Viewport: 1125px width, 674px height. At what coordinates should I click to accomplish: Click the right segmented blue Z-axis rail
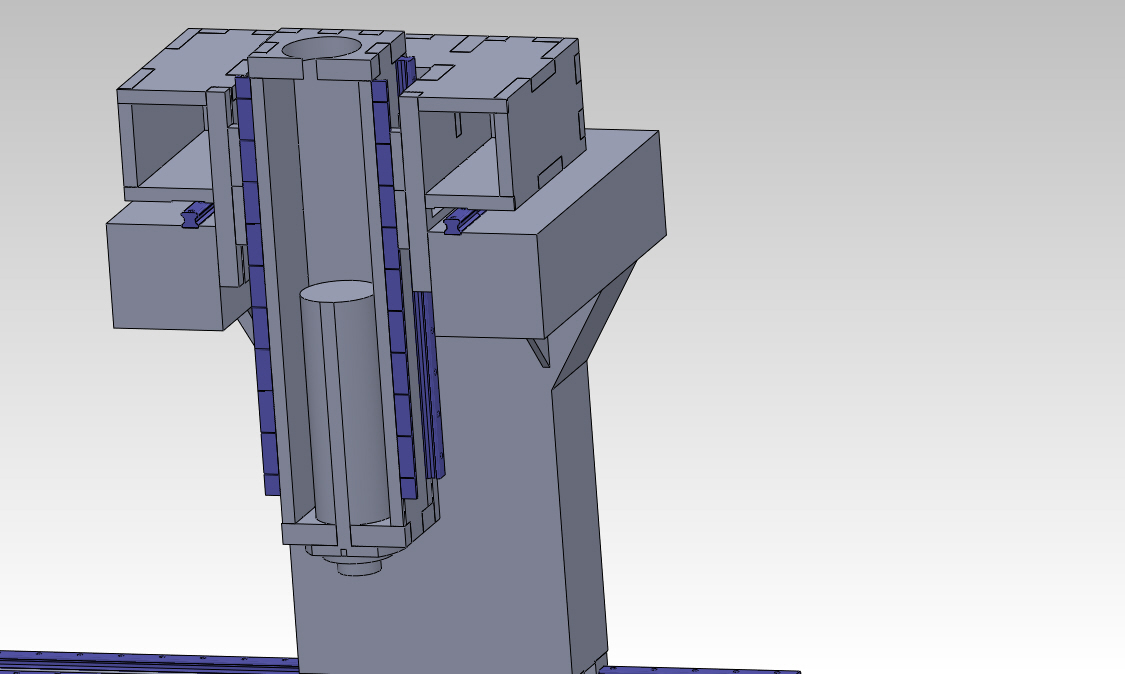395,287
